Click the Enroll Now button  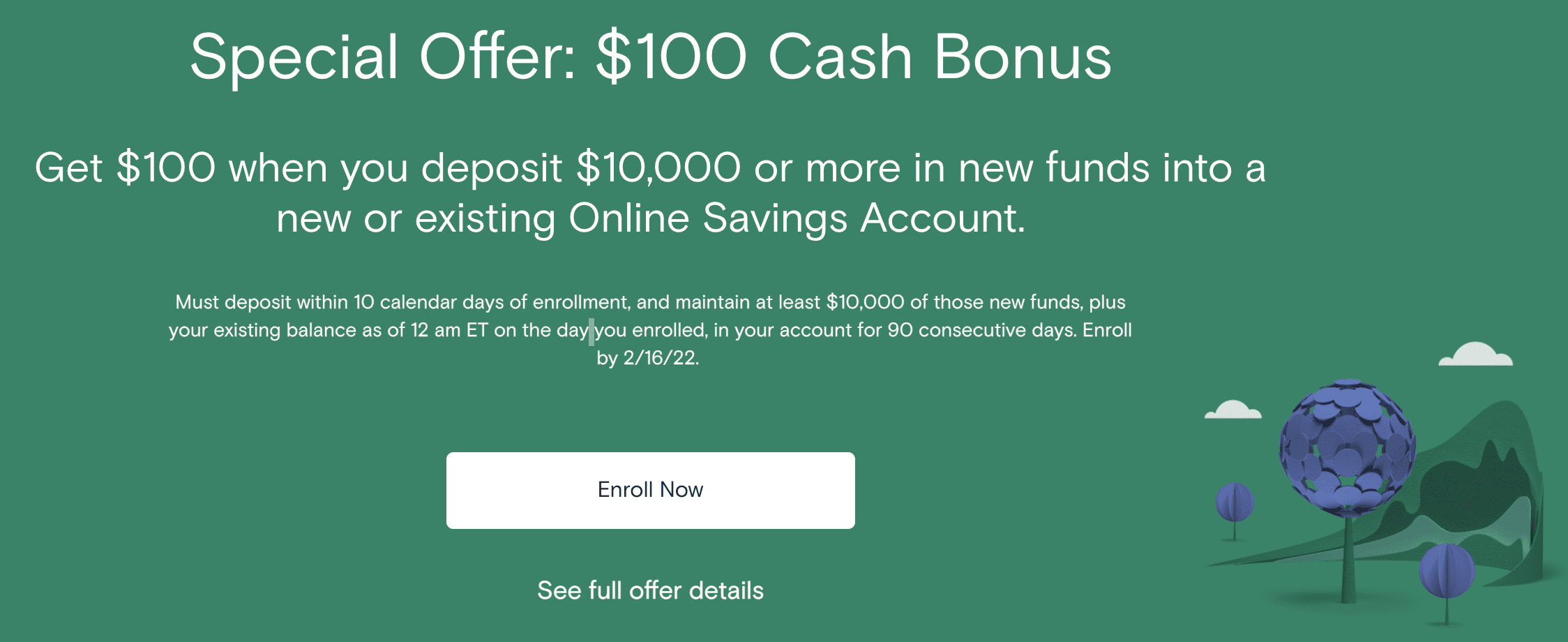[x=650, y=490]
